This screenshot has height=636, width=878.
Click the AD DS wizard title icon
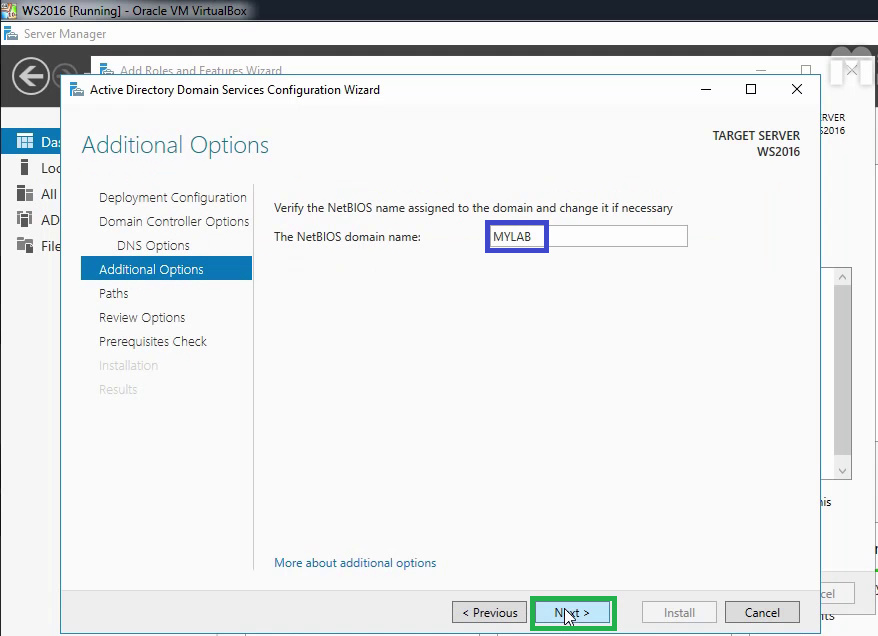point(77,90)
